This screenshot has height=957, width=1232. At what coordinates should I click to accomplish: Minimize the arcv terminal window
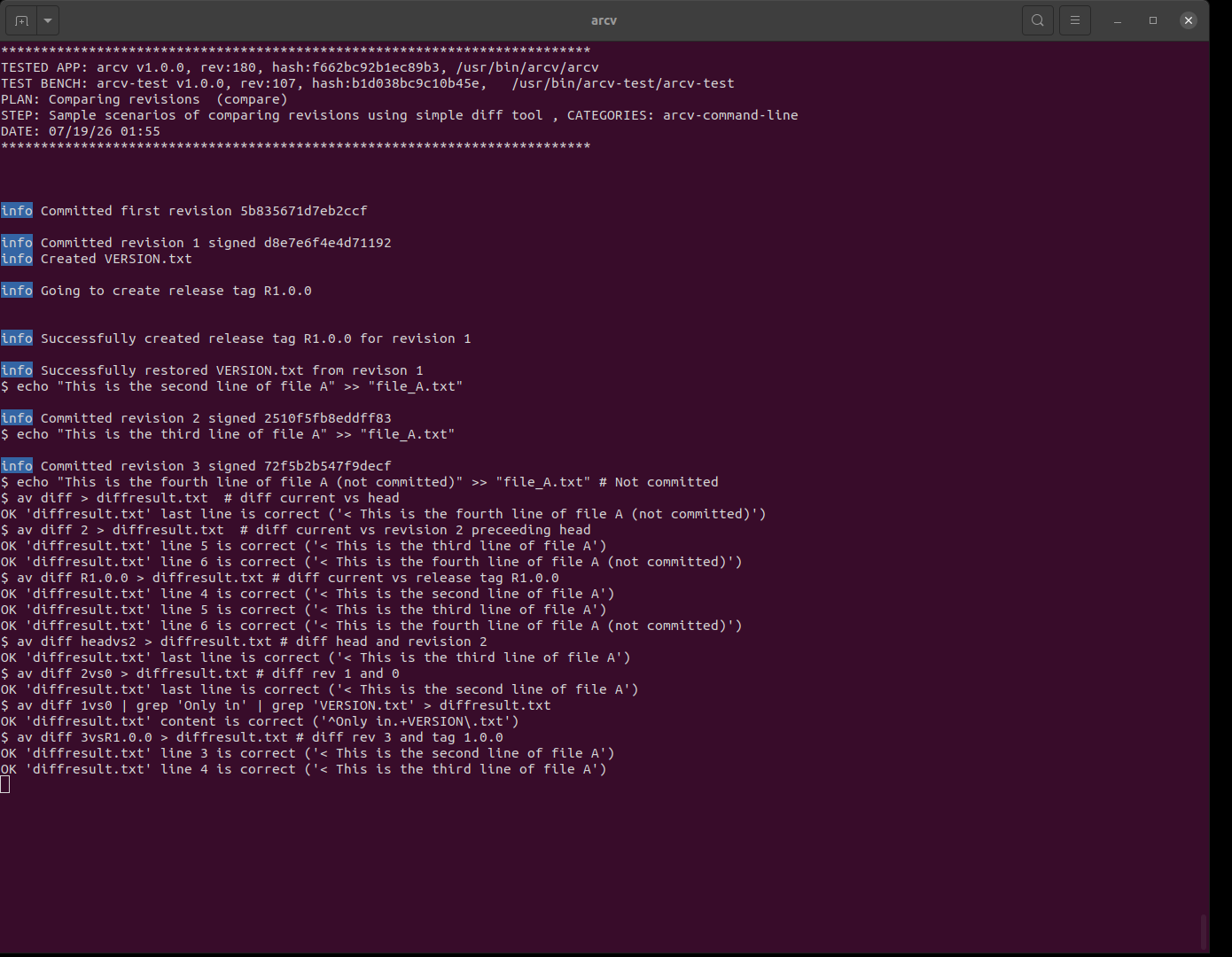click(x=1118, y=20)
